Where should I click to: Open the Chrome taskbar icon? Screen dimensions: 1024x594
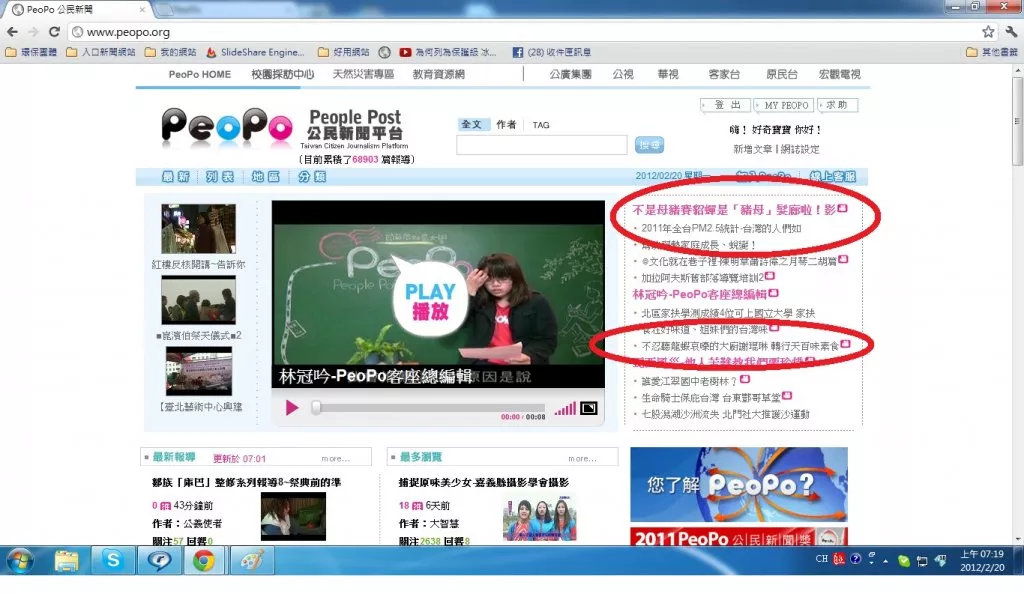tap(204, 560)
